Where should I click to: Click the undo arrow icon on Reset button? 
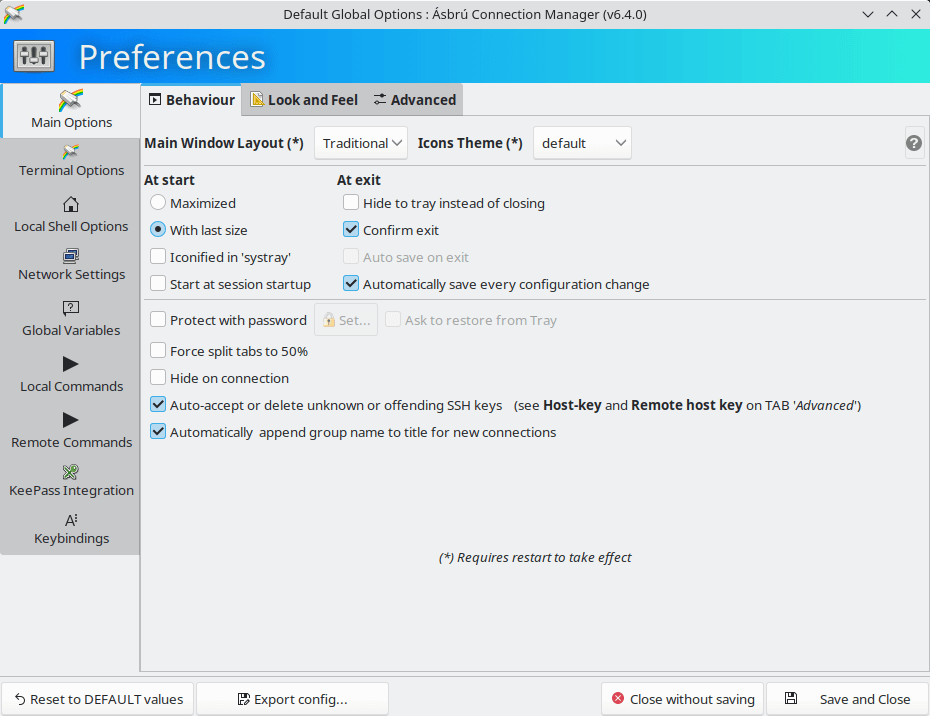20,699
